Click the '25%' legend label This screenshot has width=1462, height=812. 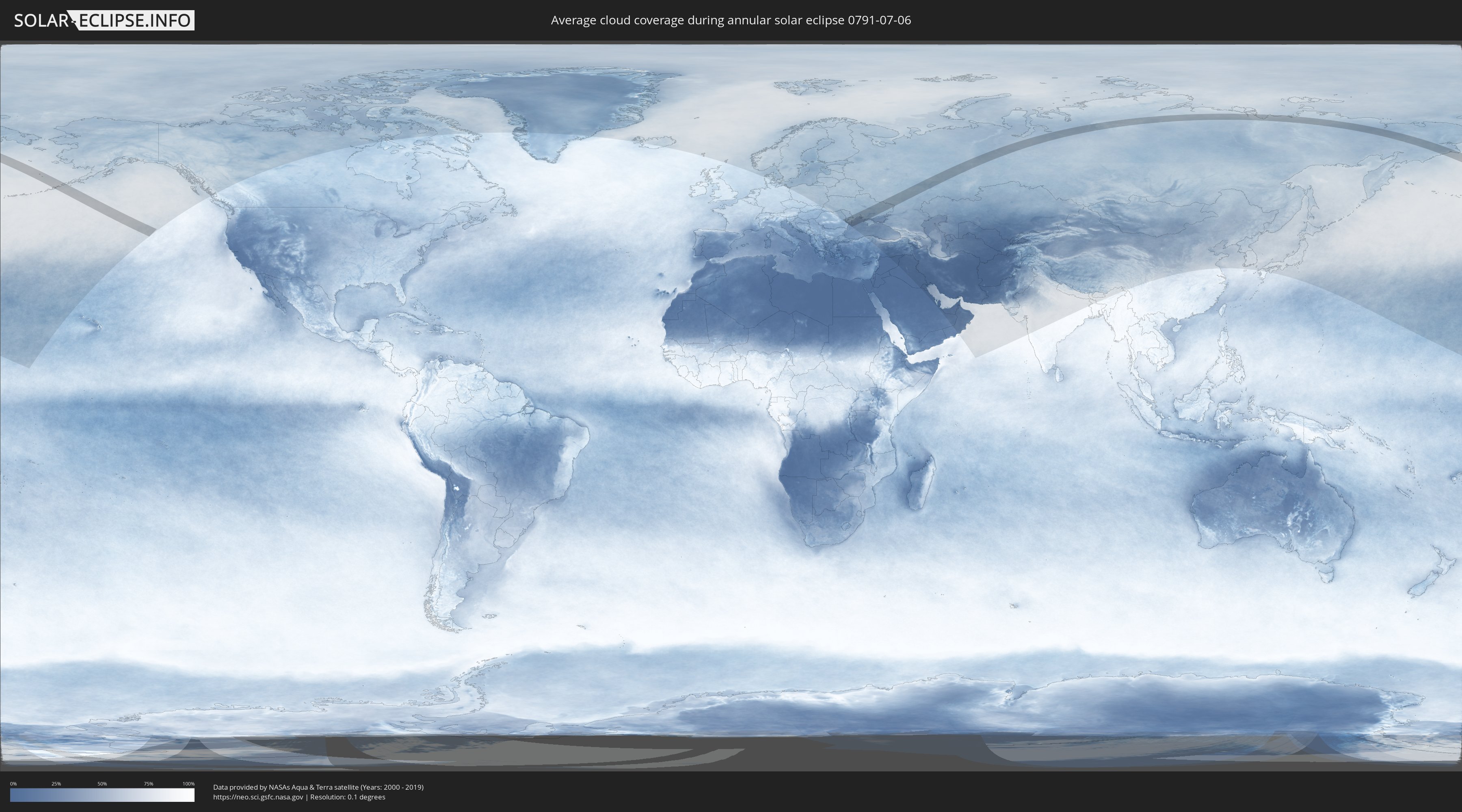(56, 784)
